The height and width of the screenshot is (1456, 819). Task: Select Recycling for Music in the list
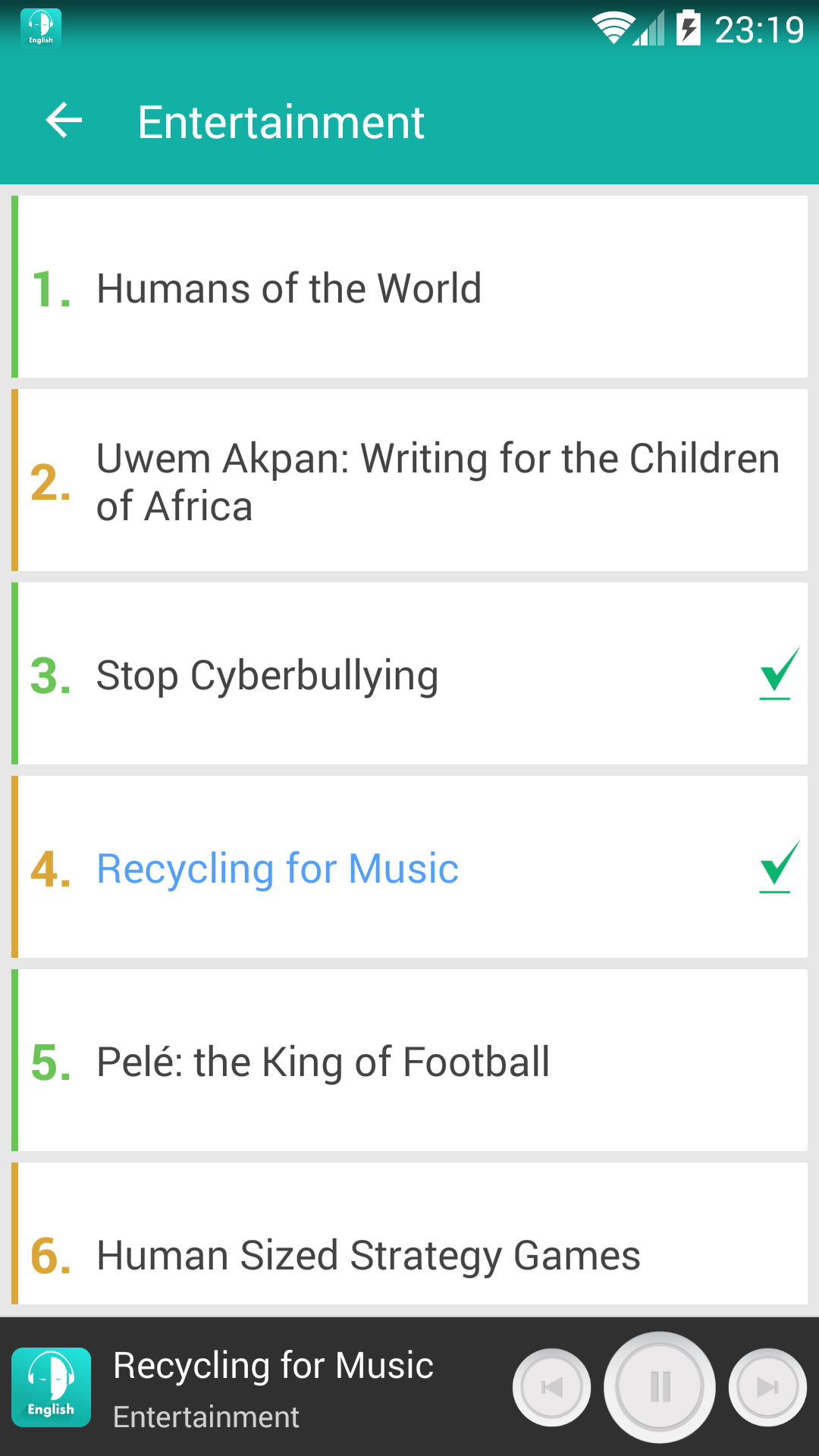click(409, 867)
